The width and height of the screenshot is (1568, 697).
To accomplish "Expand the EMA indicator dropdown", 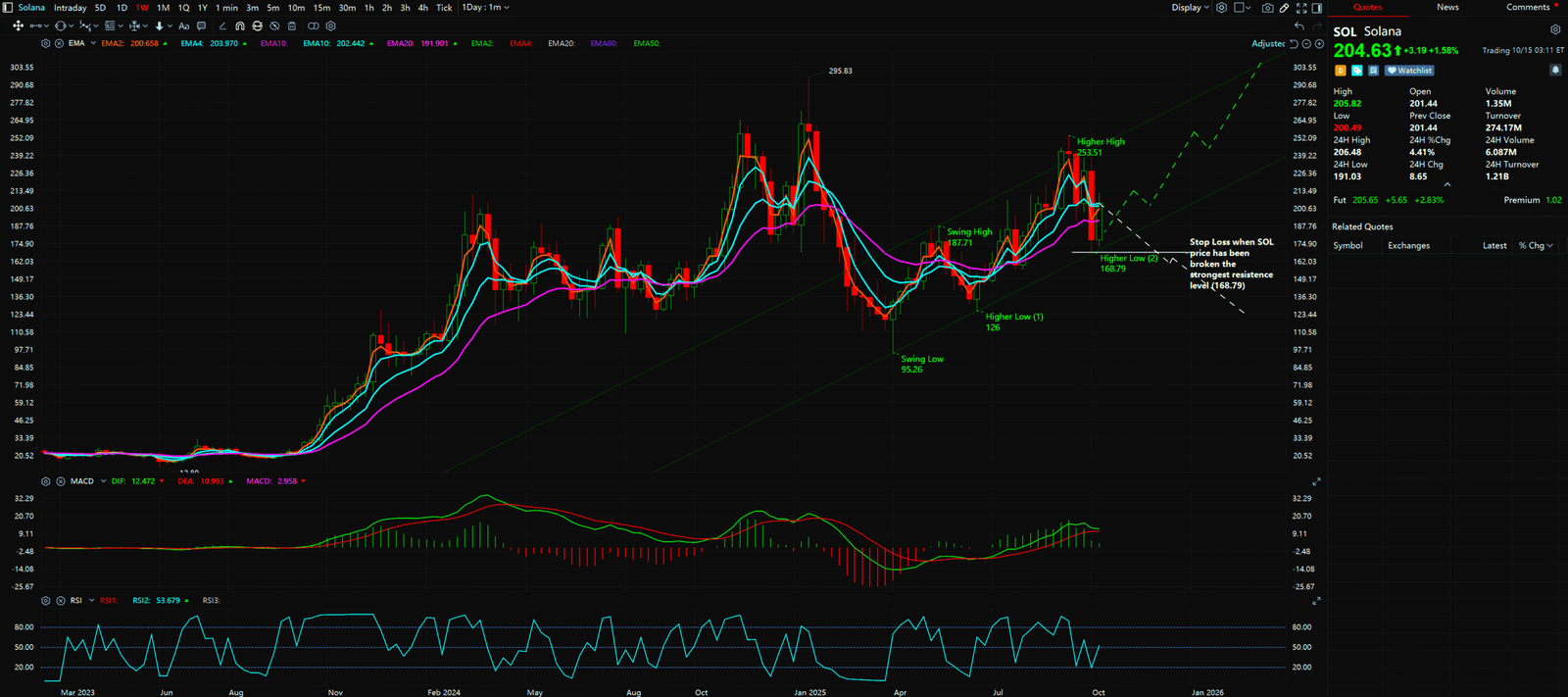I will 93,44.
